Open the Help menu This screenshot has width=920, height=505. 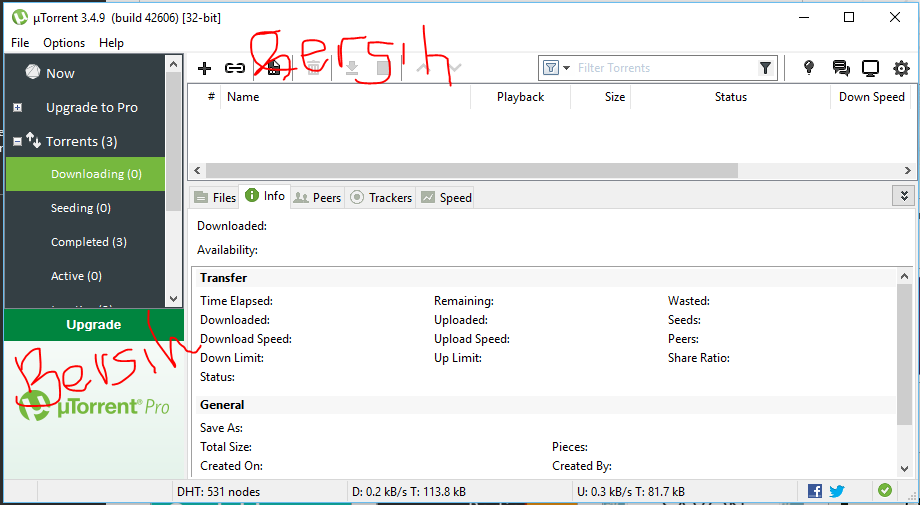[111, 43]
